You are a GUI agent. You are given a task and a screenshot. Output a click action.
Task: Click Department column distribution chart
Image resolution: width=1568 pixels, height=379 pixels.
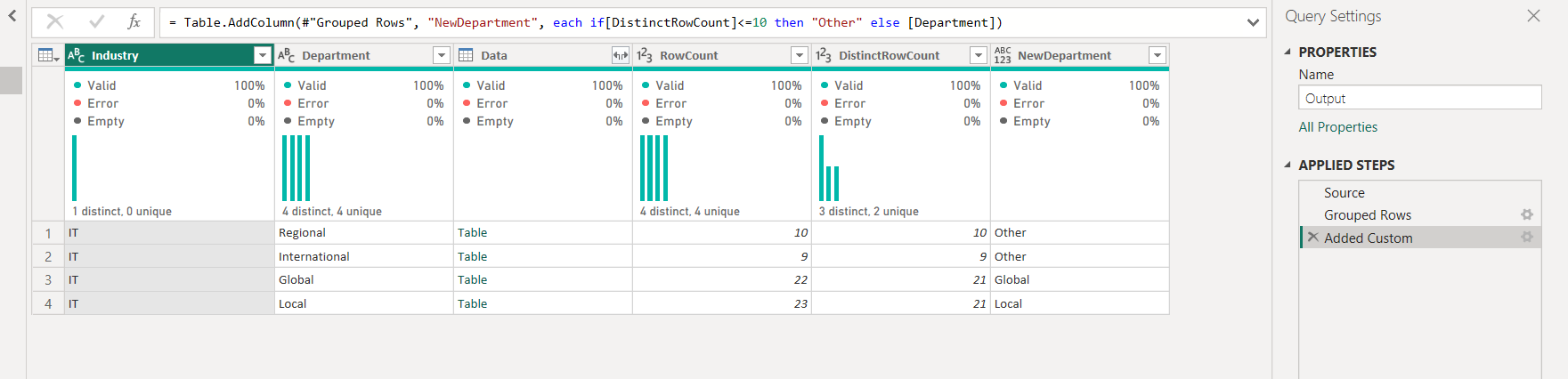point(297,168)
